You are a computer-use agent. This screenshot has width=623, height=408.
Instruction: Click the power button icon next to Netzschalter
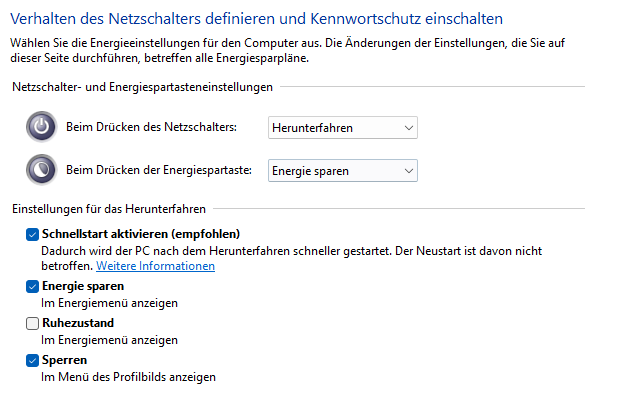[41, 127]
